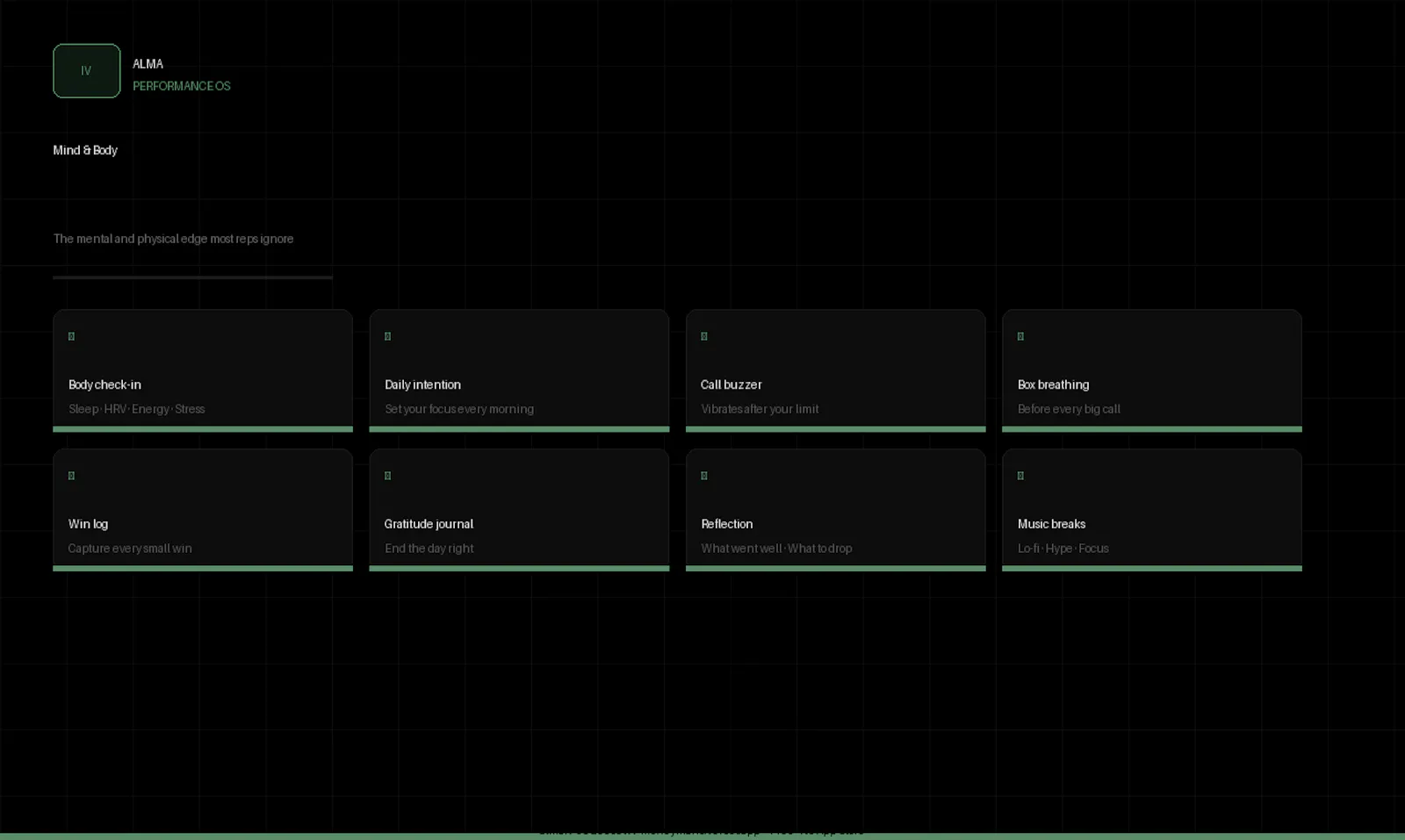
Task: Click the mental and physical edge tagline
Action: [173, 239]
